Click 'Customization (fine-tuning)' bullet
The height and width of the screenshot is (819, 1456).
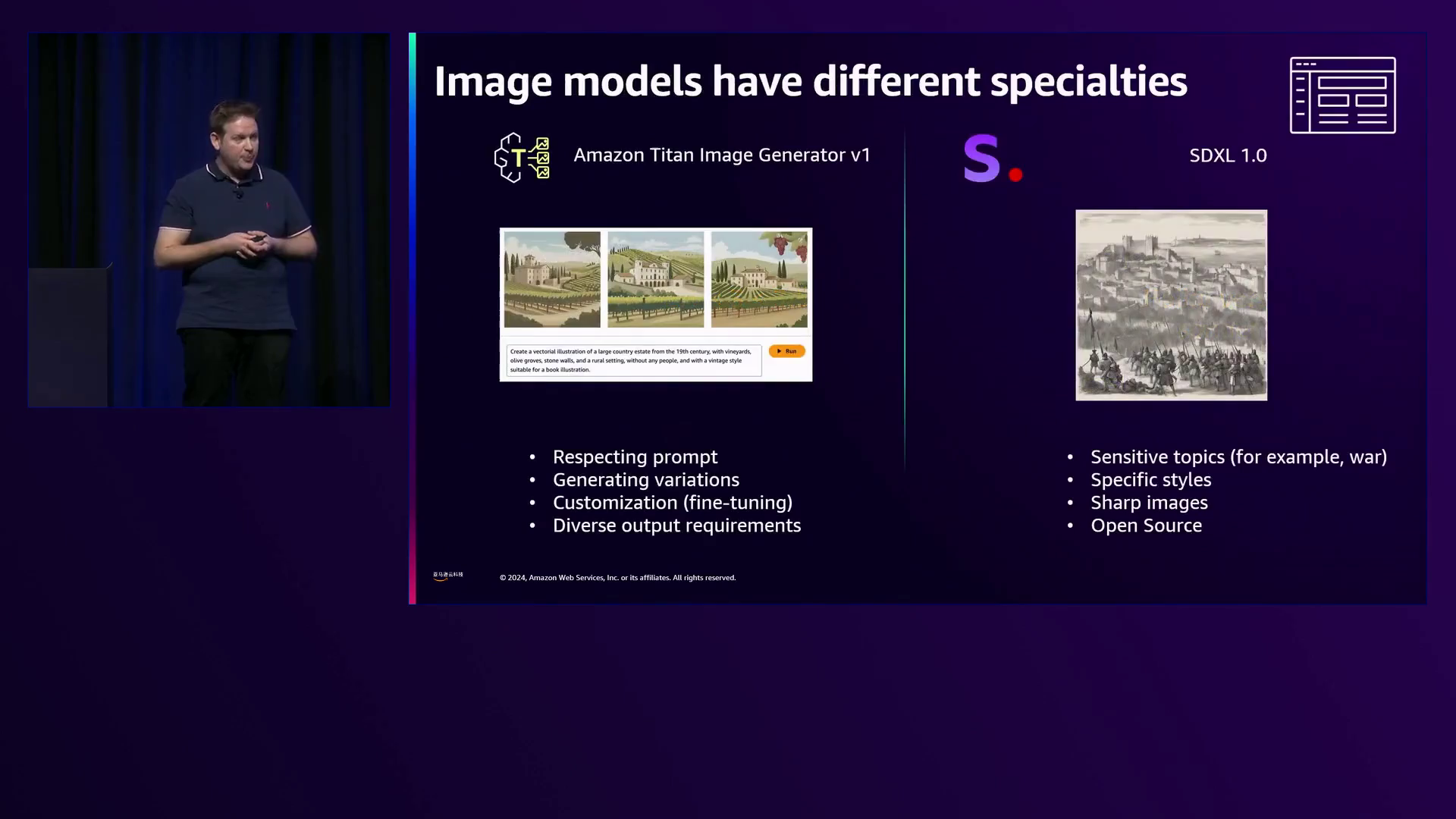tap(672, 503)
